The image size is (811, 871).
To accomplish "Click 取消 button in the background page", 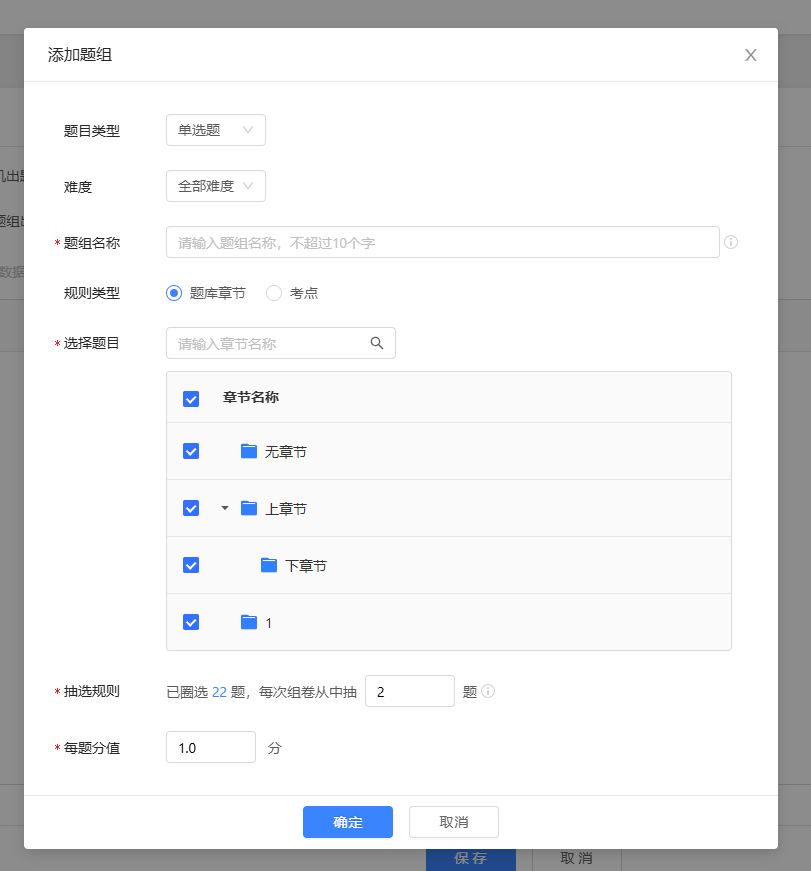I will click(x=577, y=858).
